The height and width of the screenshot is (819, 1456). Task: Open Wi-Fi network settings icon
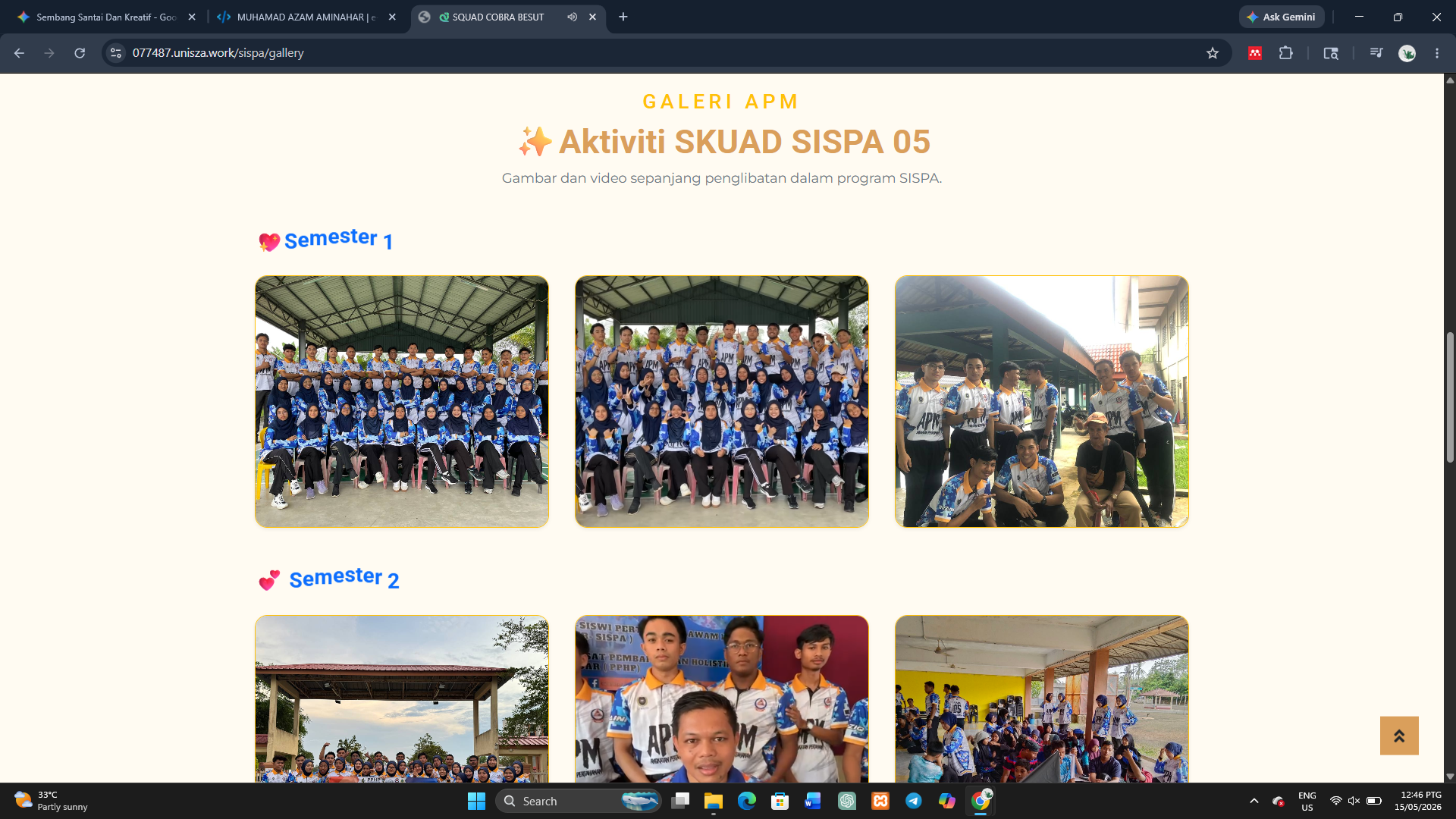(1336, 801)
